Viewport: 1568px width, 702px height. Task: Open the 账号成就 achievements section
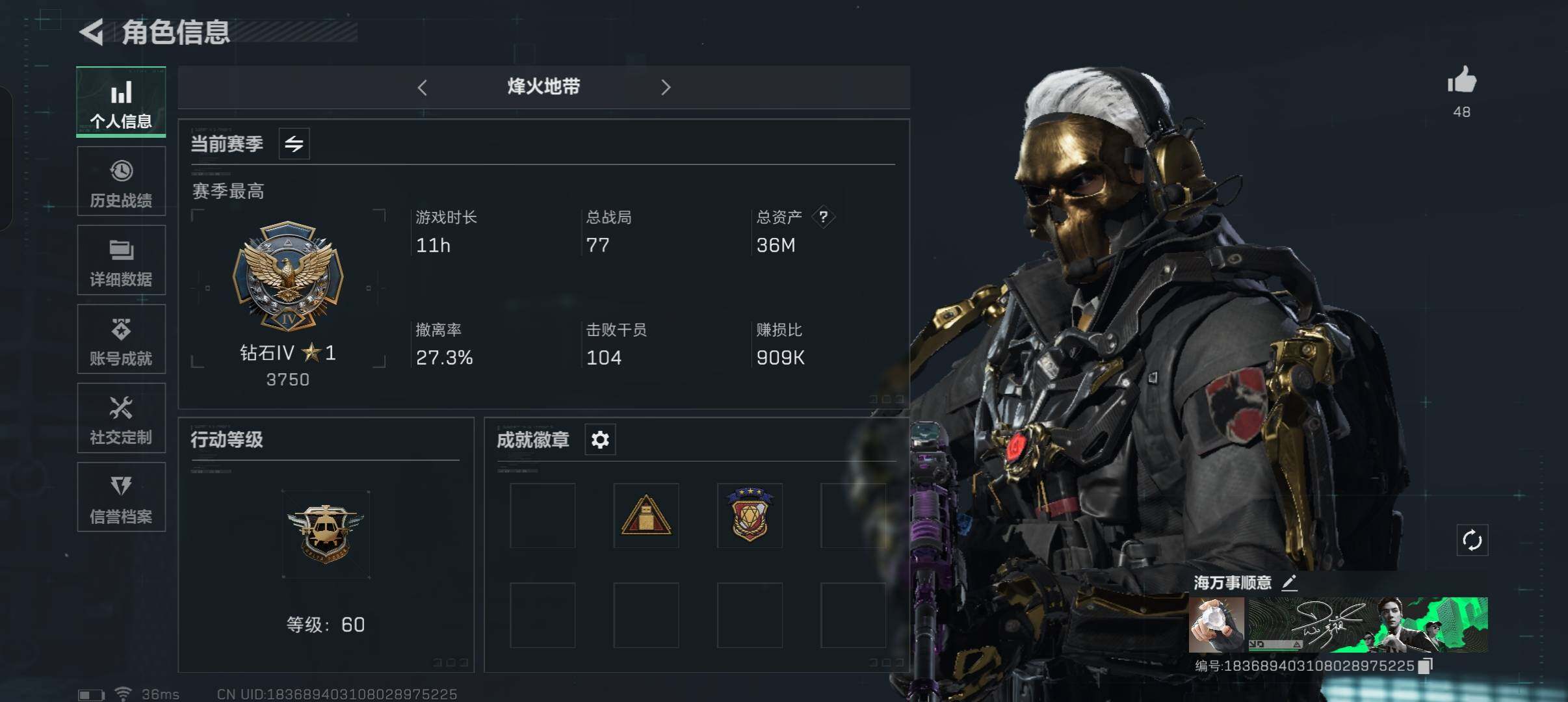point(121,339)
